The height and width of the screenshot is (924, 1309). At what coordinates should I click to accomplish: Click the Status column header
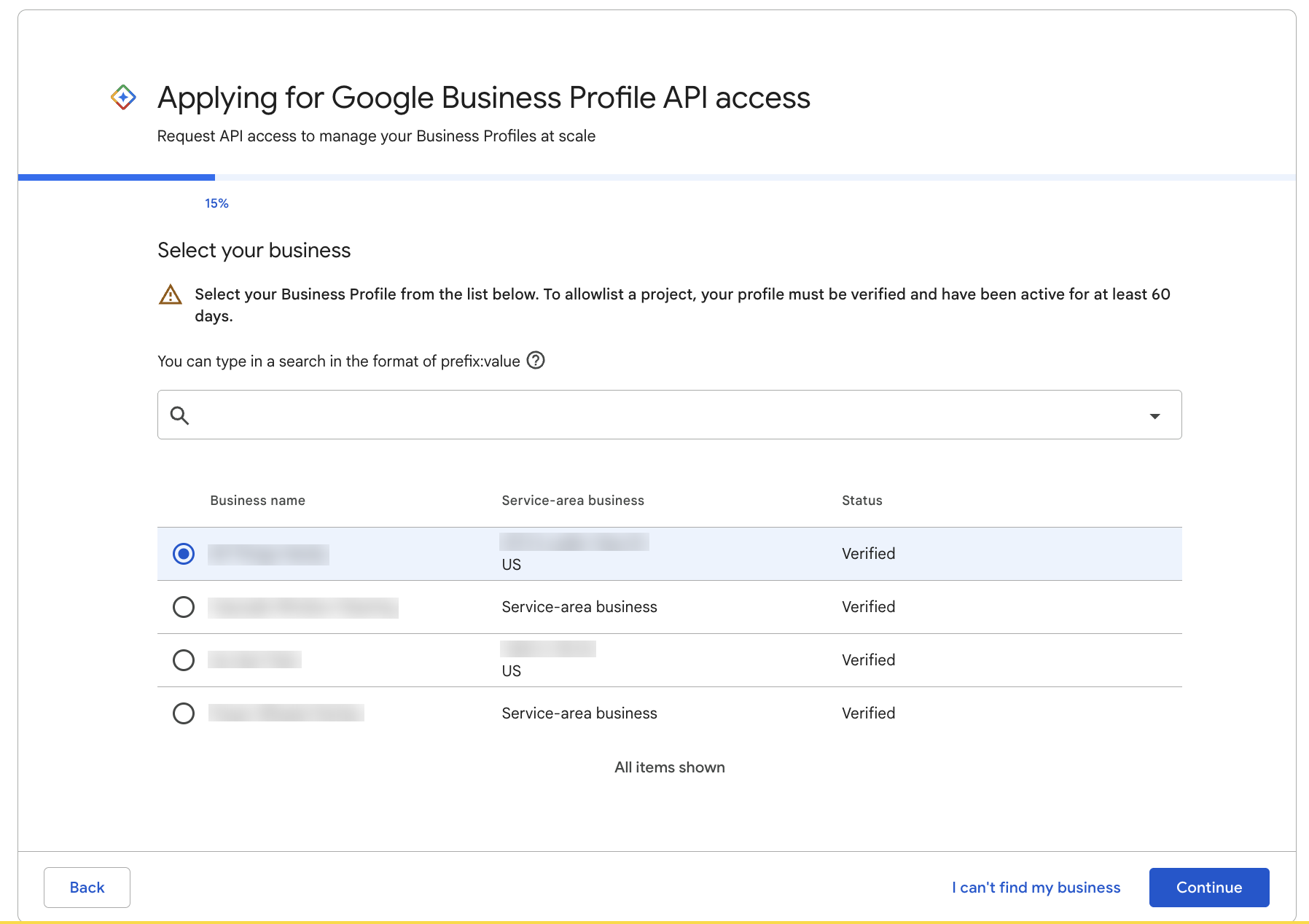861,500
